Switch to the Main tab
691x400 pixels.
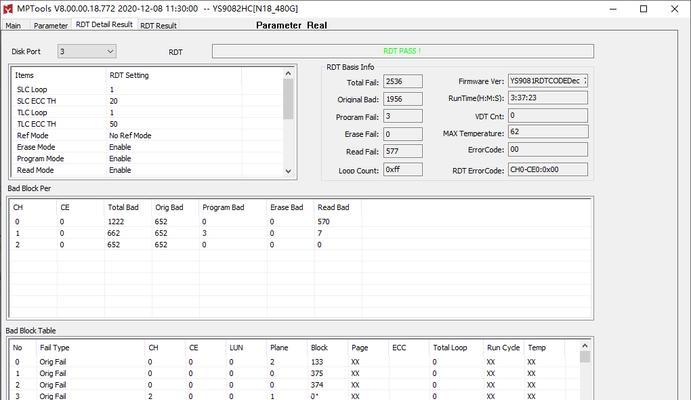tap(14, 25)
